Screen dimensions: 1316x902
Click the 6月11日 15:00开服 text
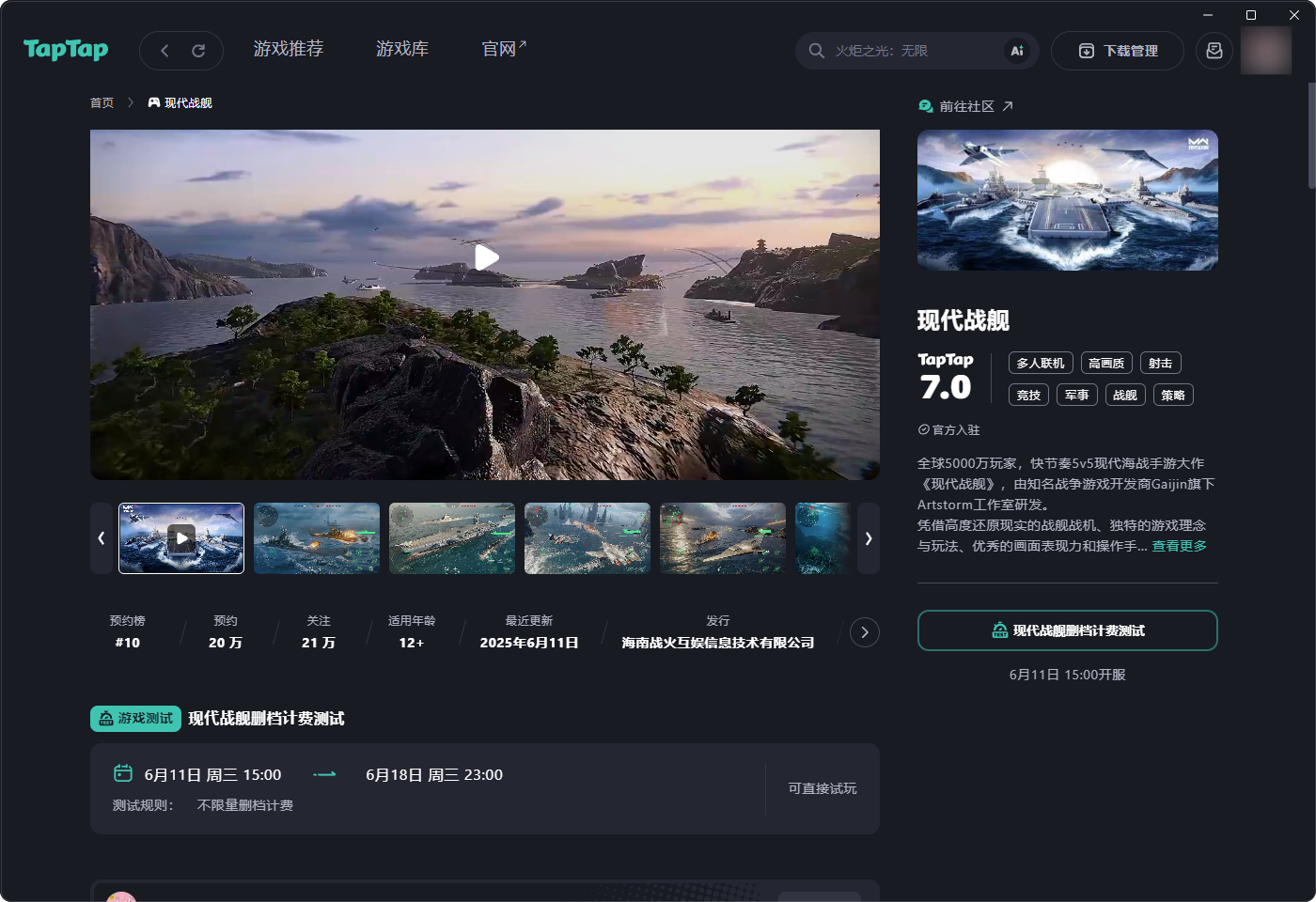point(1068,675)
